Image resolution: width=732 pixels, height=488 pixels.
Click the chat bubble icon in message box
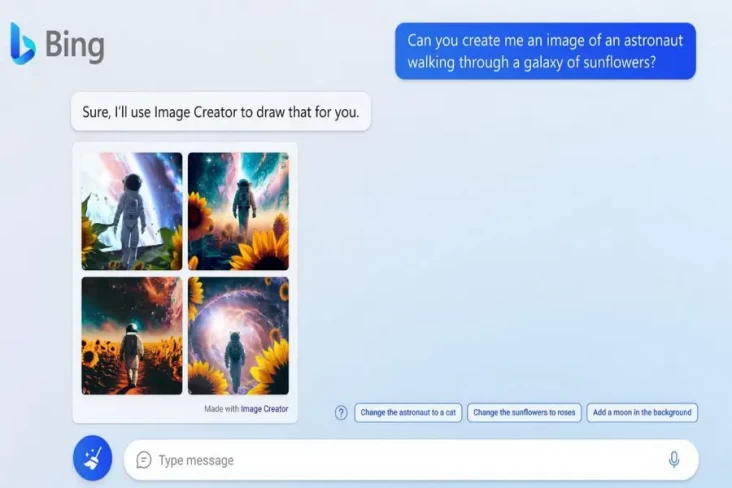[x=144, y=460]
